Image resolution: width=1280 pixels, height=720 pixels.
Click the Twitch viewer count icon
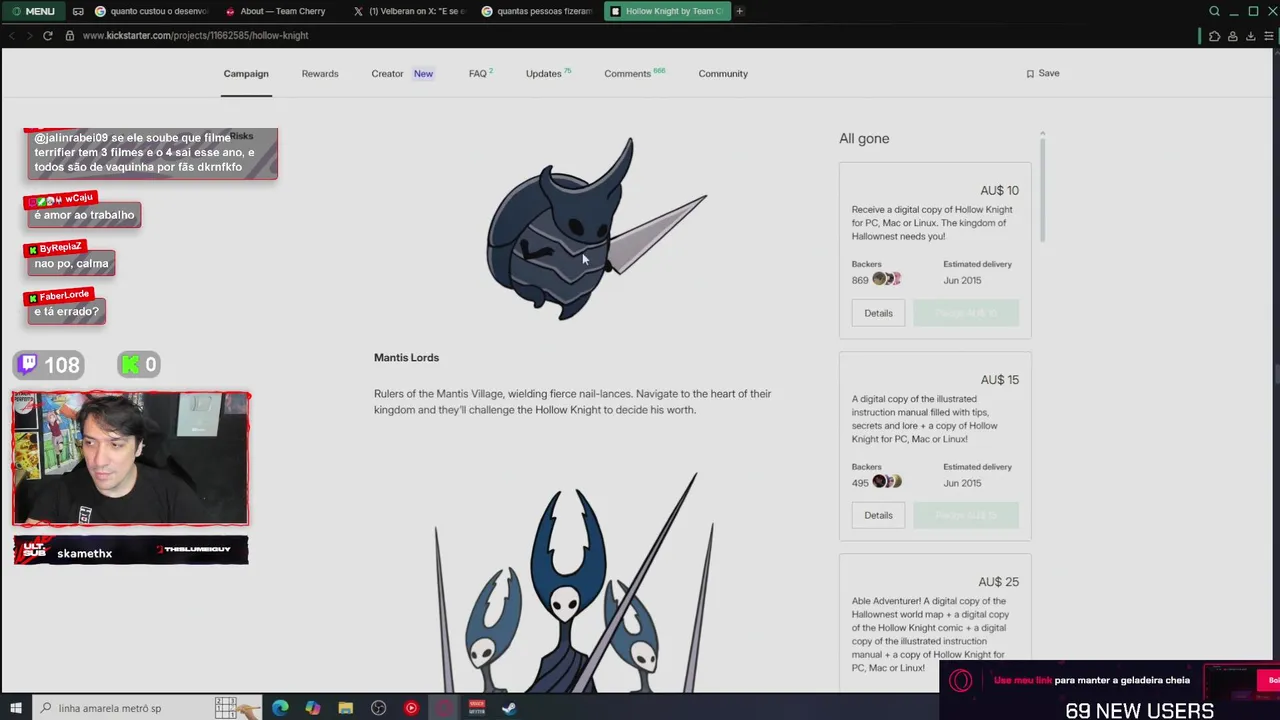[28, 365]
